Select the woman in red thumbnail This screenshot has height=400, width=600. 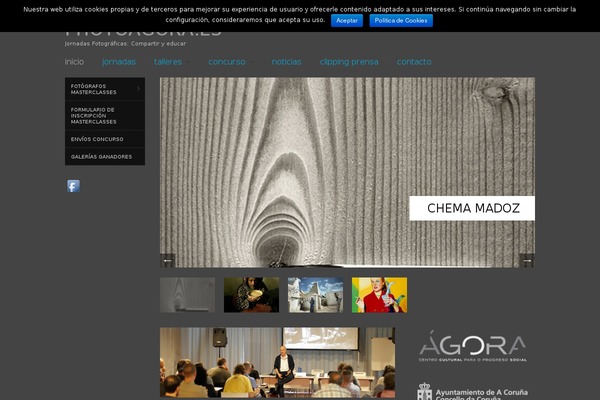380,295
